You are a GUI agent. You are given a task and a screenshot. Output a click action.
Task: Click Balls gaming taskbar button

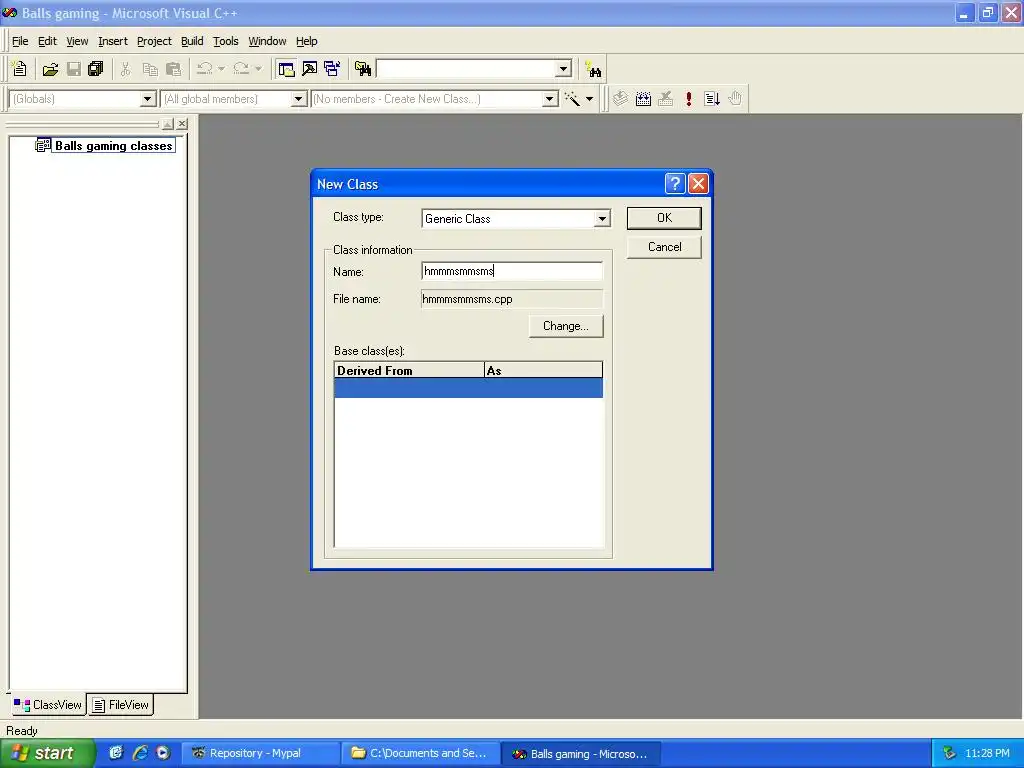point(581,753)
